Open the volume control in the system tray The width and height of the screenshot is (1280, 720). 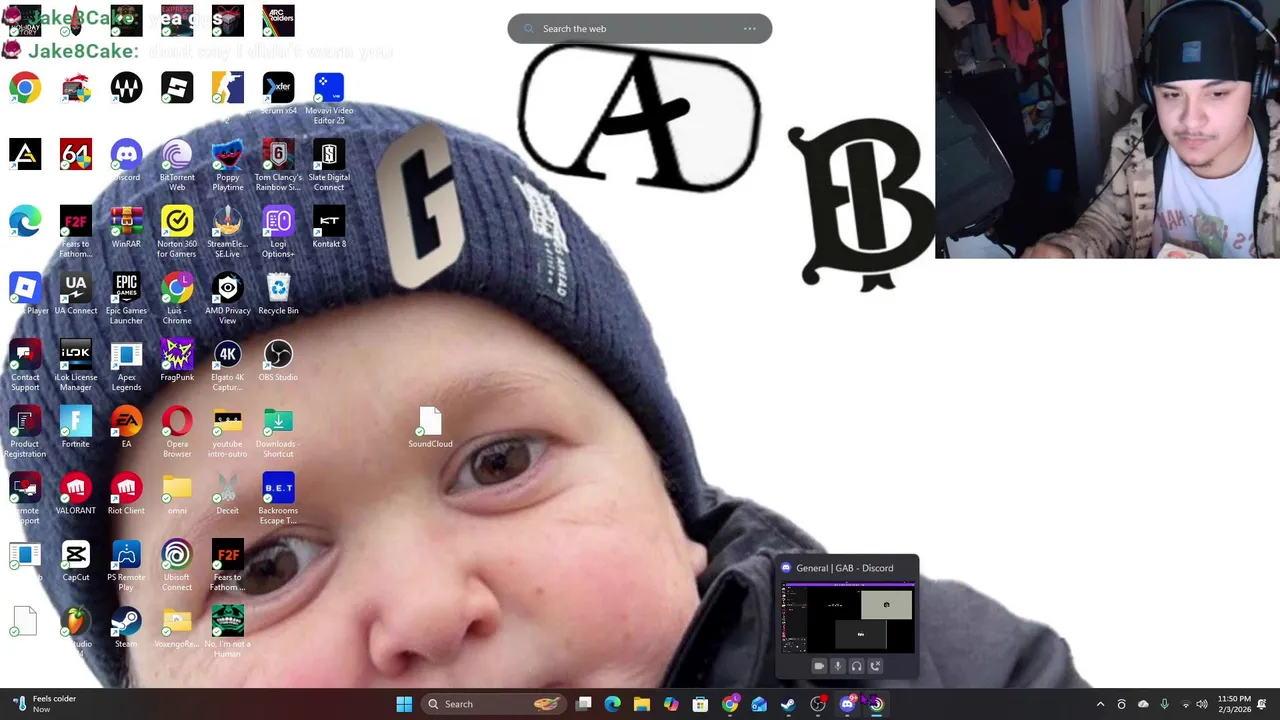tap(1202, 704)
